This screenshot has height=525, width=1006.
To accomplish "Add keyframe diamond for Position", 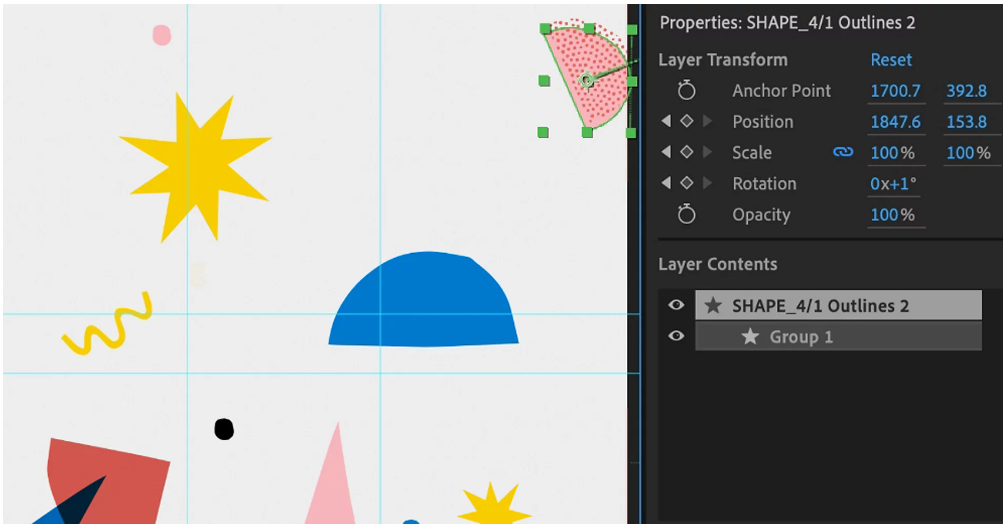I will (x=686, y=122).
